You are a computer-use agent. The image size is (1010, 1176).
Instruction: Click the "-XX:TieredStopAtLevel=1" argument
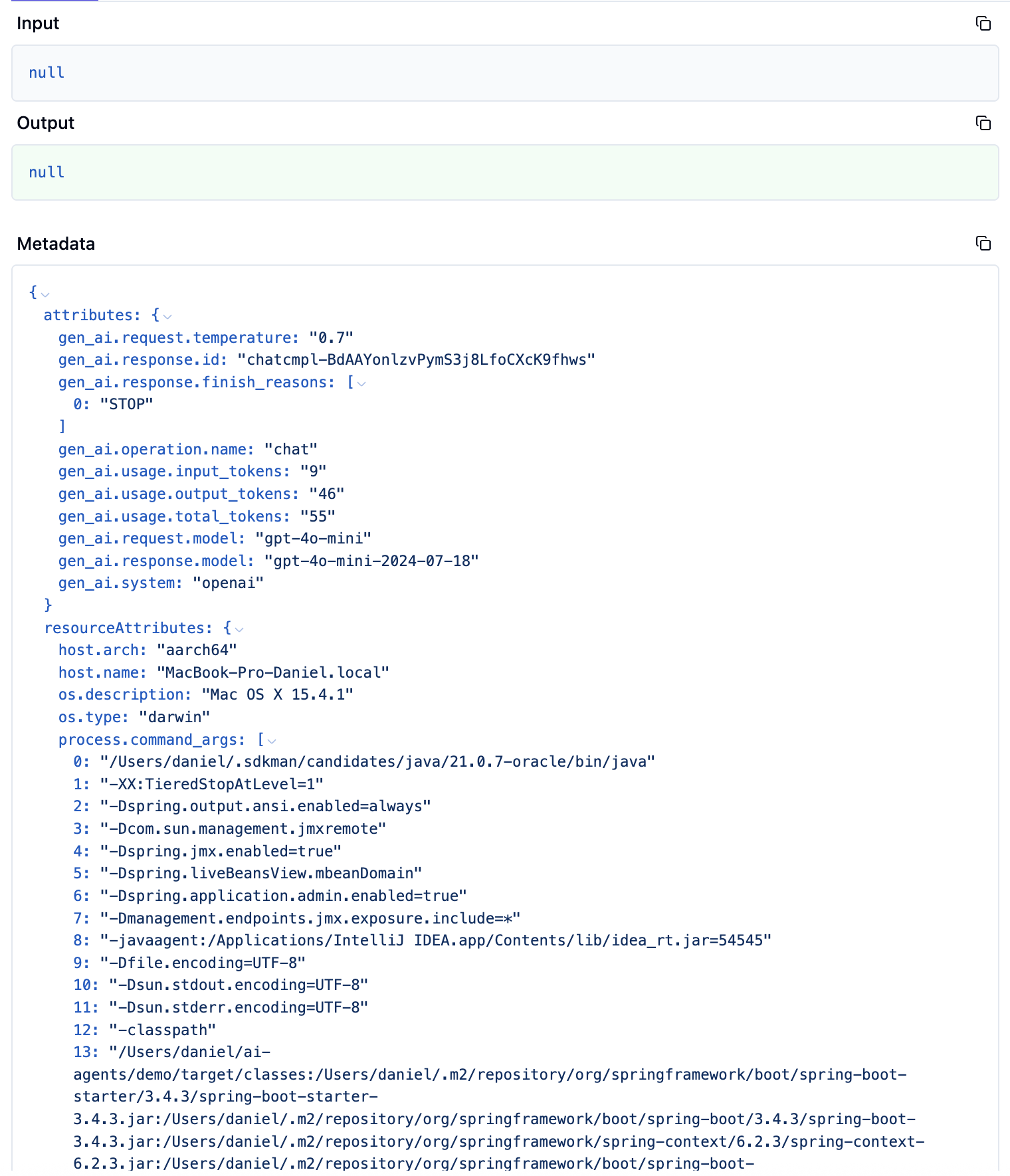[212, 784]
